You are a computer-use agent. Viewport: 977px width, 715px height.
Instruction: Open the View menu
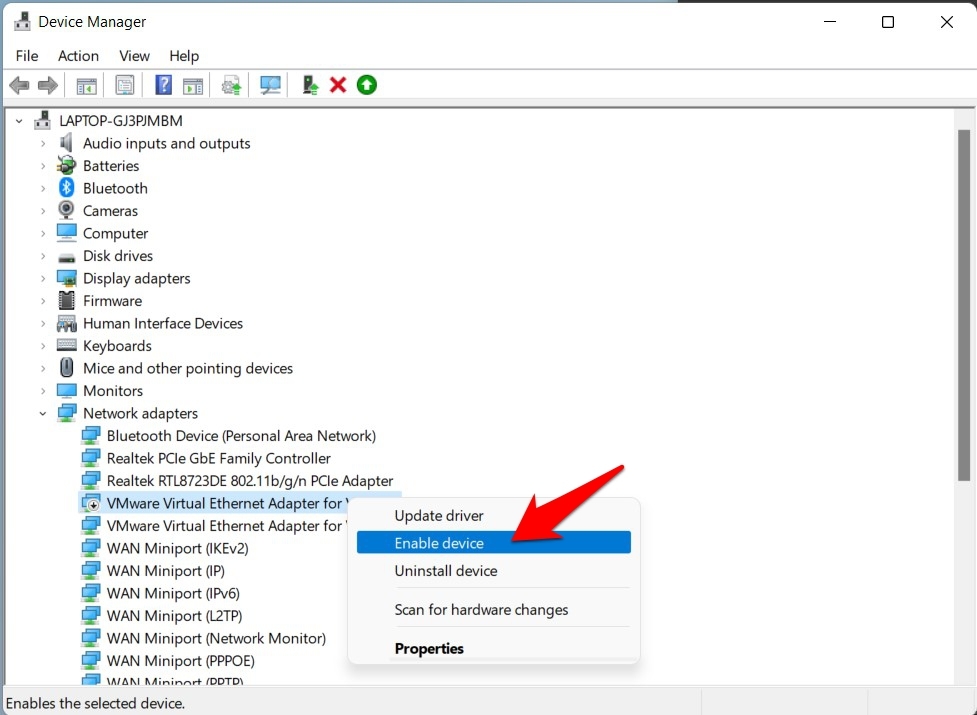pyautogui.click(x=134, y=56)
